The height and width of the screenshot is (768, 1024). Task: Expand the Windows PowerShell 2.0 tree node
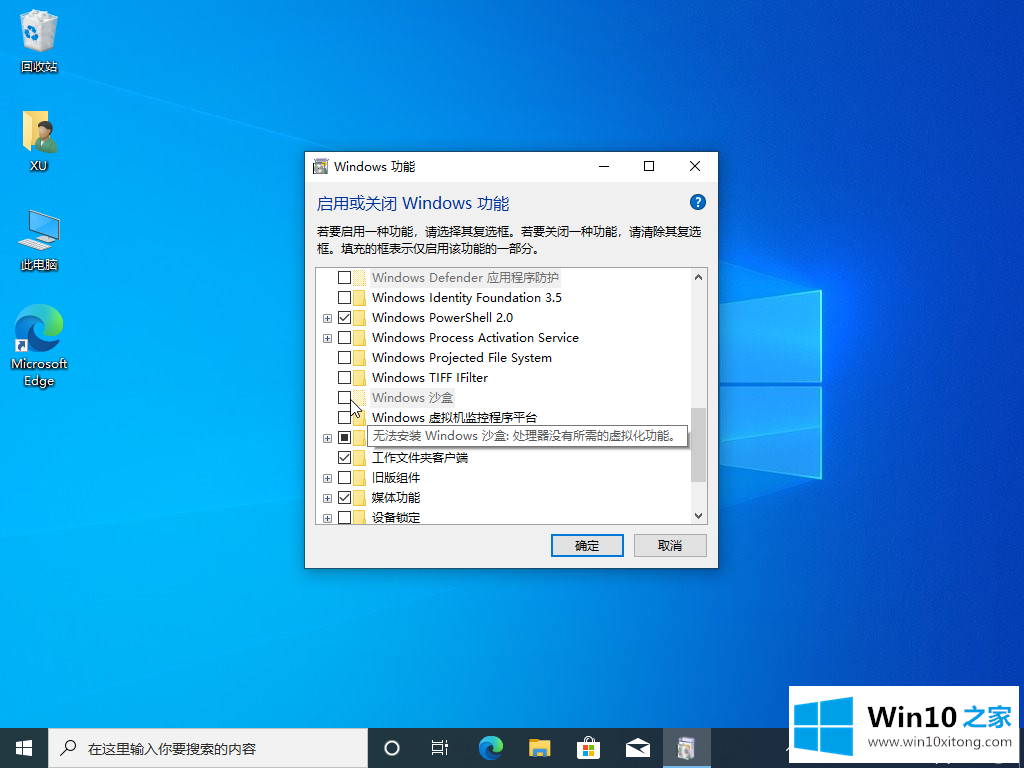(x=327, y=319)
